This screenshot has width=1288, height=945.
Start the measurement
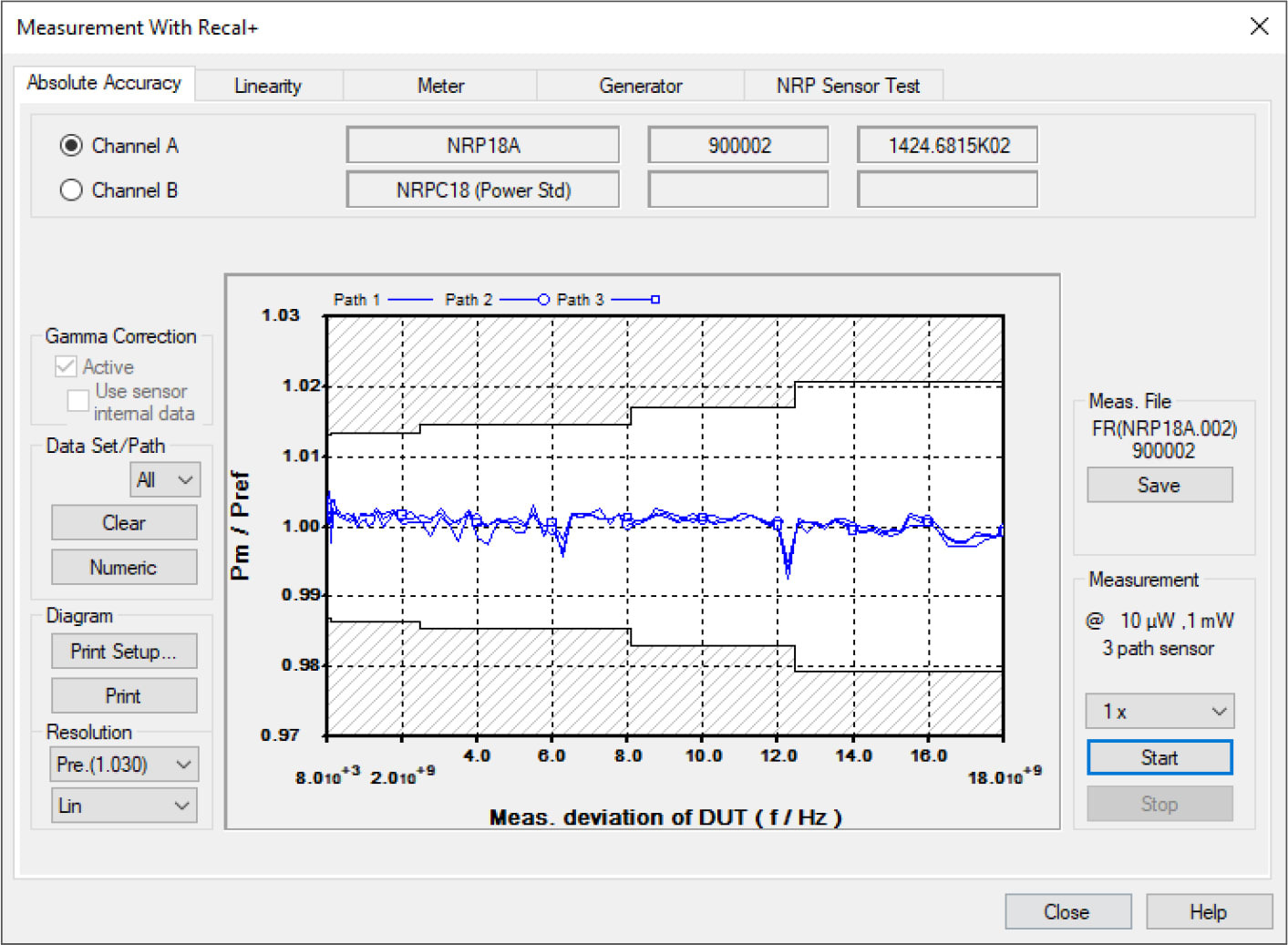coord(1159,757)
